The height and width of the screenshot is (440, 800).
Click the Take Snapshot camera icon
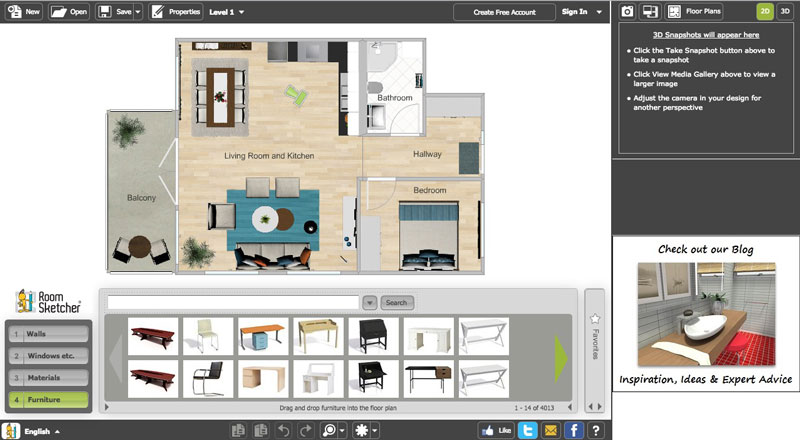(x=628, y=12)
